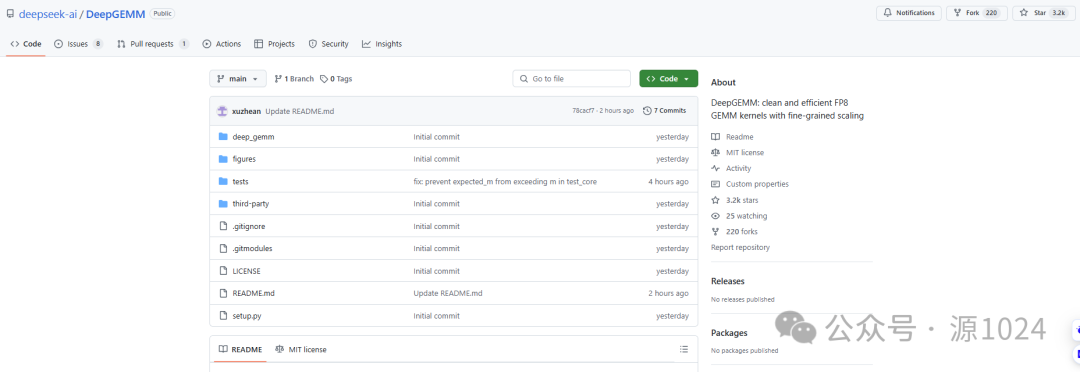This screenshot has width=1080, height=372.
Task: Click the 220 fork count badge
Action: (x=992, y=13)
